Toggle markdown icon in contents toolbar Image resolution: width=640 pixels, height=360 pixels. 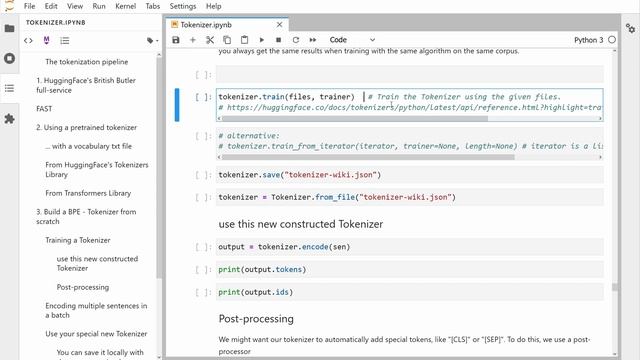[46, 40]
